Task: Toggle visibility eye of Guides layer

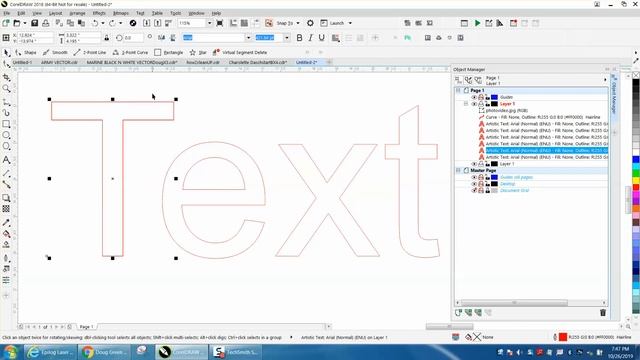Action: [x=474, y=97]
